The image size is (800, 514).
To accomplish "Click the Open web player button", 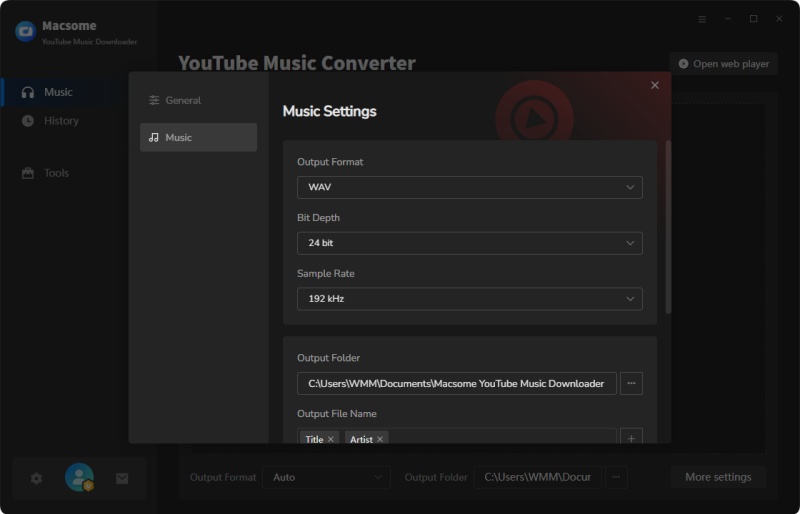I will point(723,64).
